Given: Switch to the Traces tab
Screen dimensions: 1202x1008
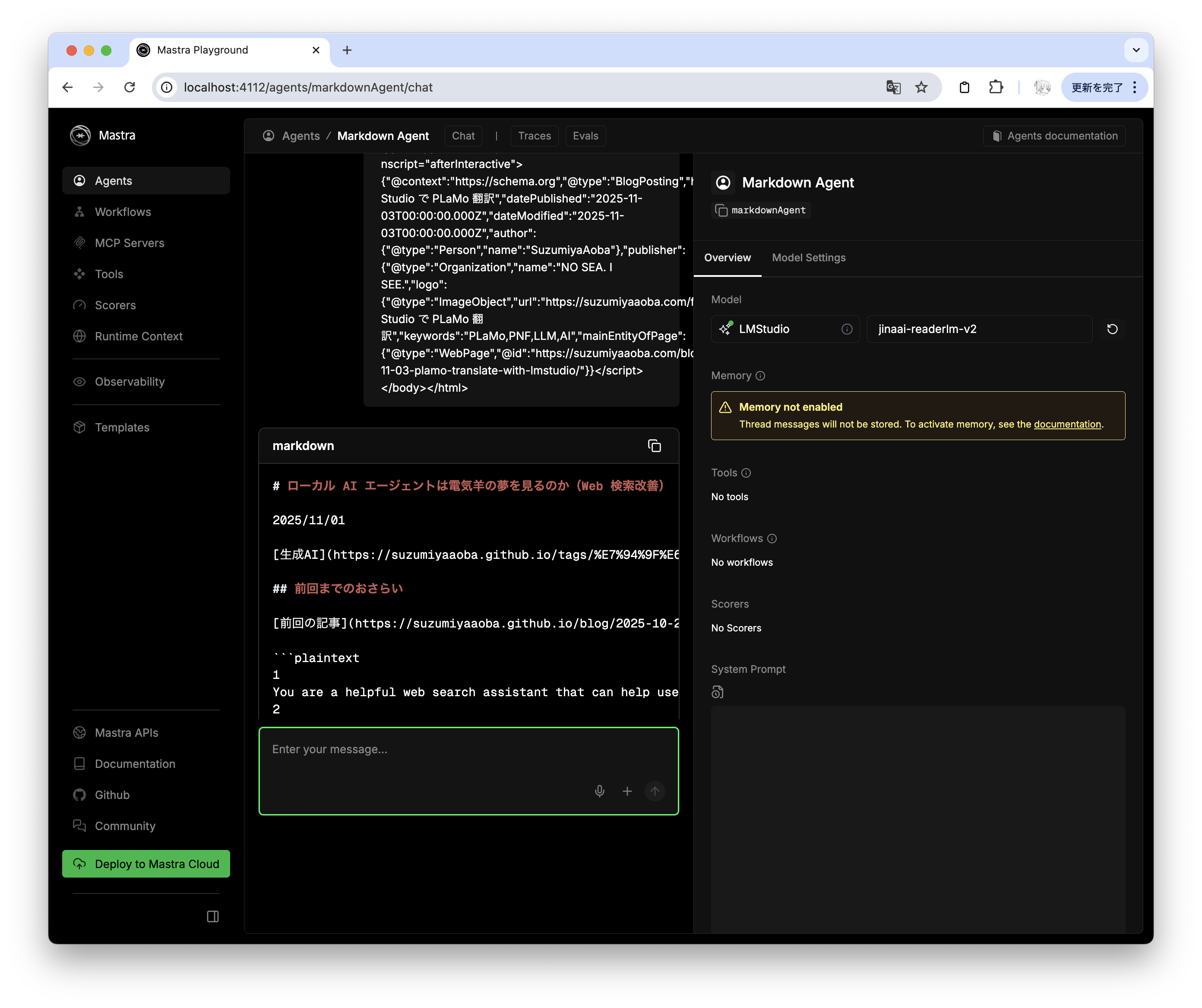Looking at the screenshot, I should point(534,136).
